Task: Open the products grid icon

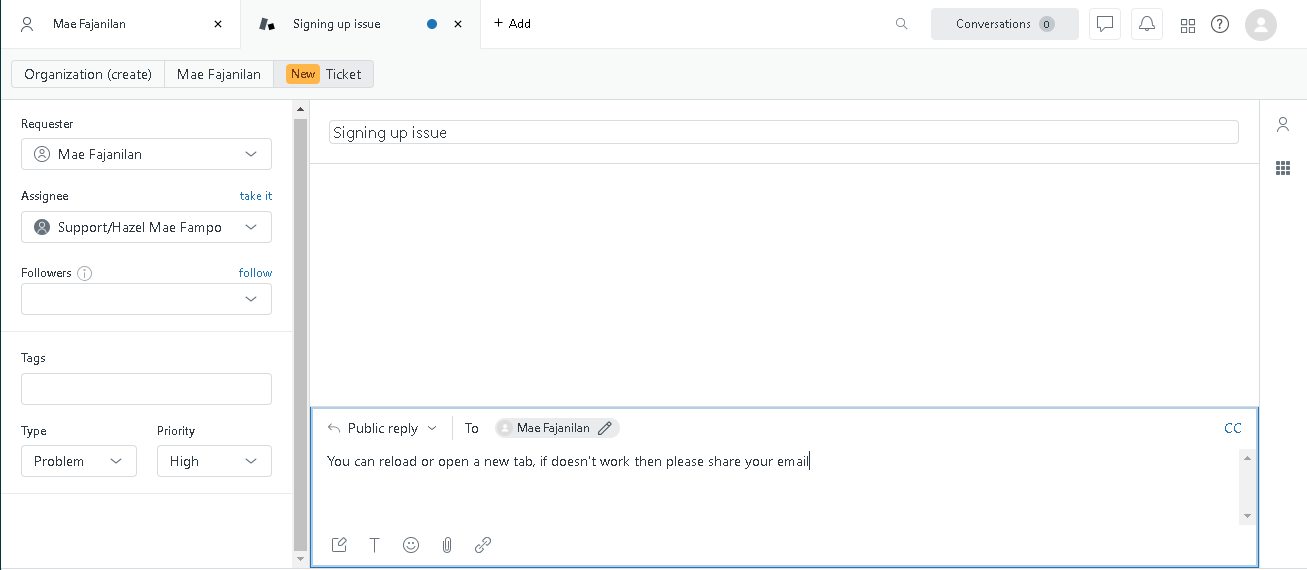Action: click(x=1188, y=25)
